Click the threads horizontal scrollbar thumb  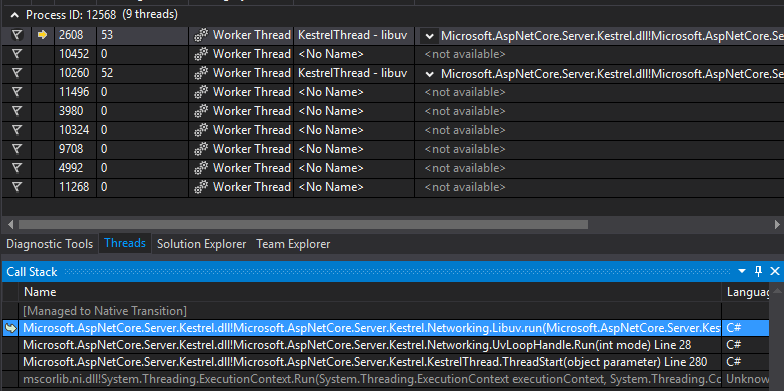point(303,224)
